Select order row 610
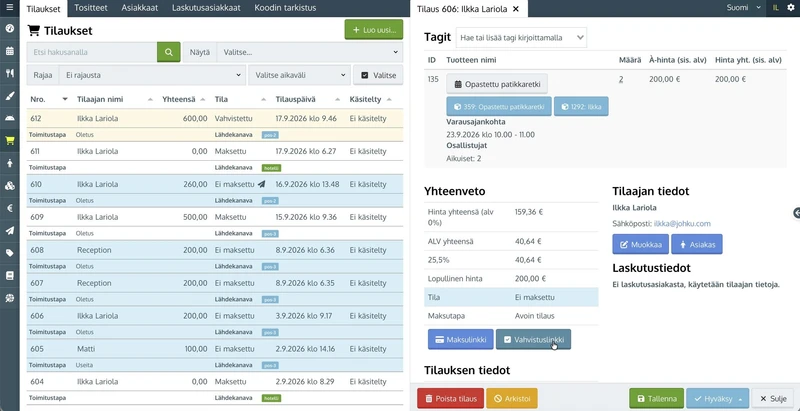The height and width of the screenshot is (411, 800). (215, 184)
